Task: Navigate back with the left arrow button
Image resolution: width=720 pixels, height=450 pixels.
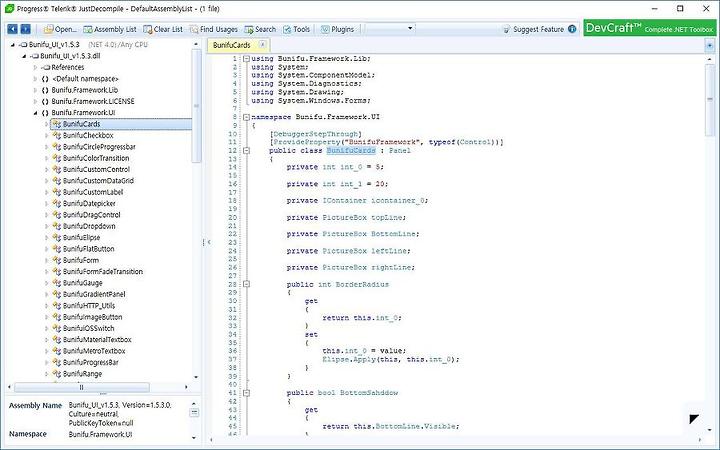Action: 12,29
